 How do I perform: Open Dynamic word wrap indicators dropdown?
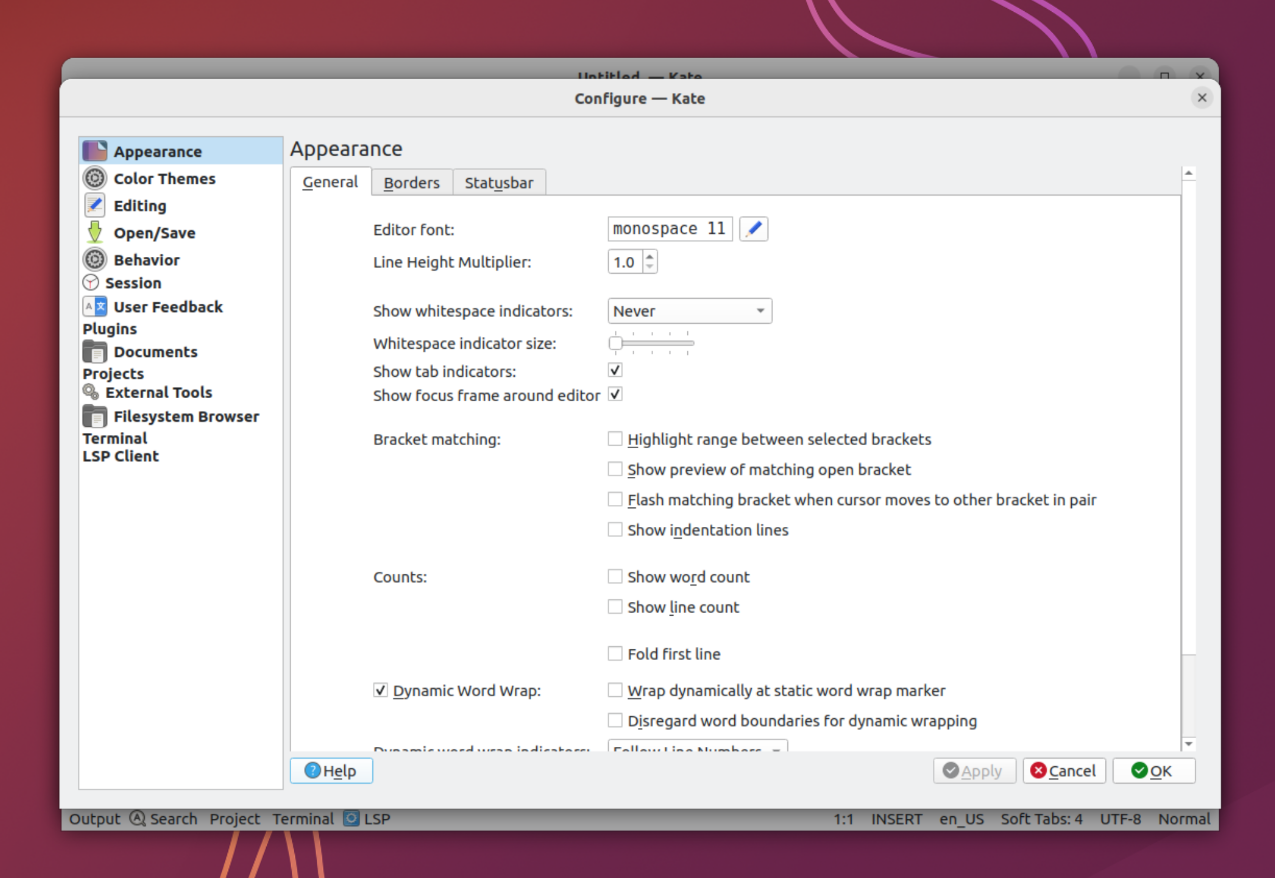coord(698,746)
